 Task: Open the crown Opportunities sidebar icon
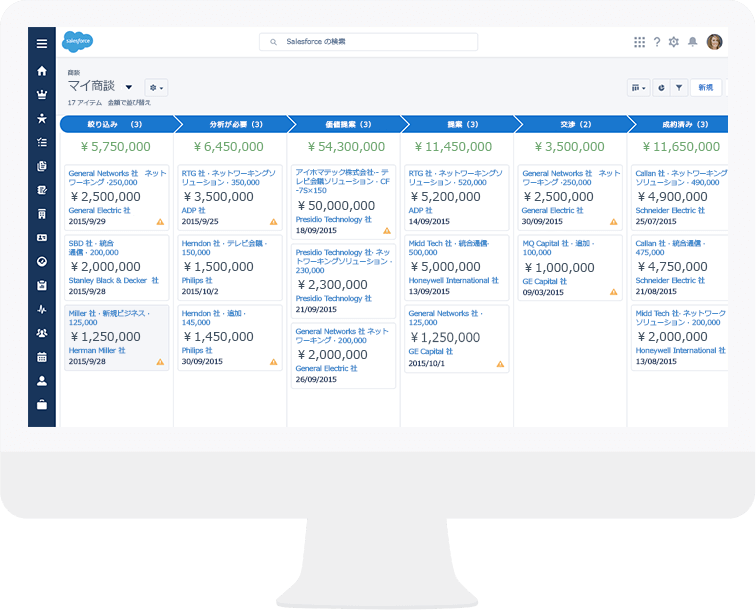coord(42,95)
